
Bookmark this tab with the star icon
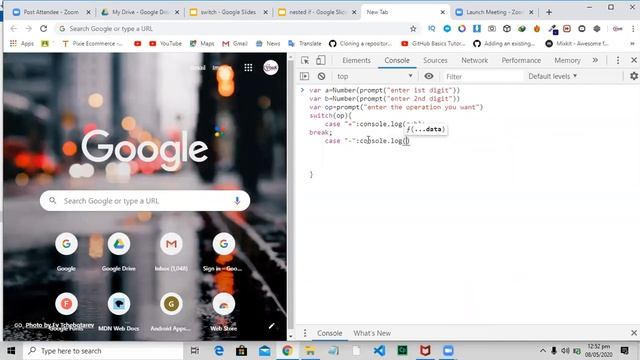click(413, 29)
